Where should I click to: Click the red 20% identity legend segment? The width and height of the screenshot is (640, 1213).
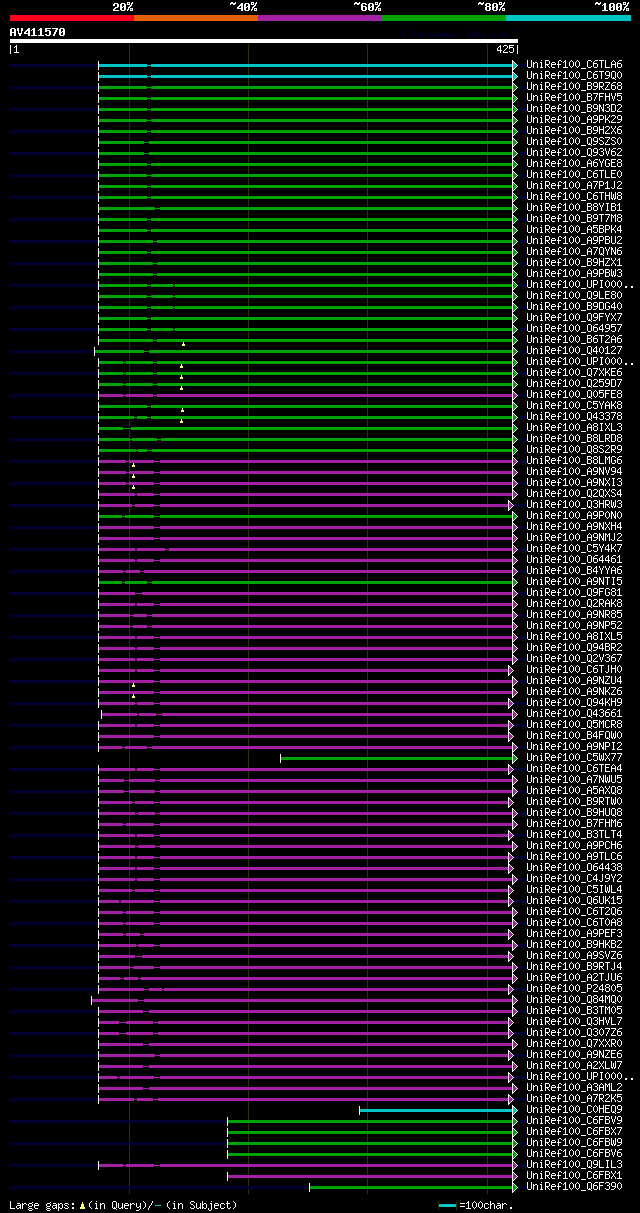click(72, 18)
